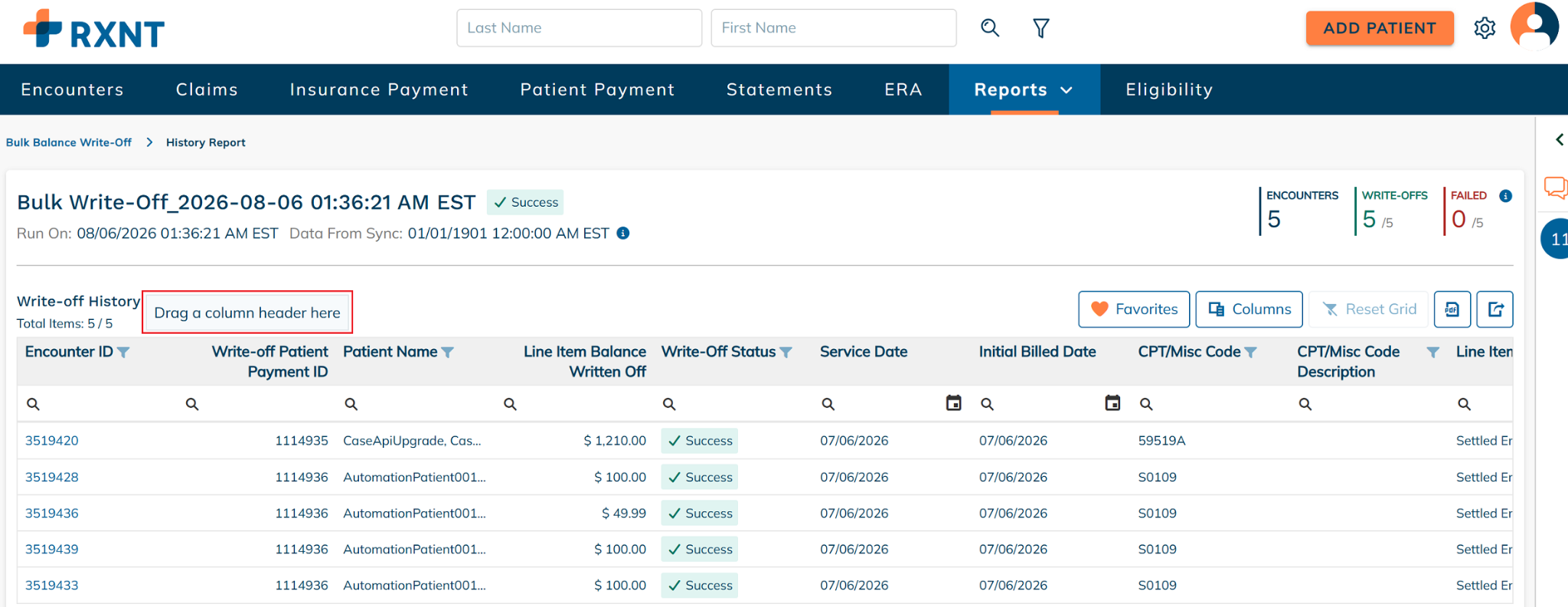This screenshot has height=607, width=1568.
Task: Open the user profile avatar
Action: (x=1534, y=26)
